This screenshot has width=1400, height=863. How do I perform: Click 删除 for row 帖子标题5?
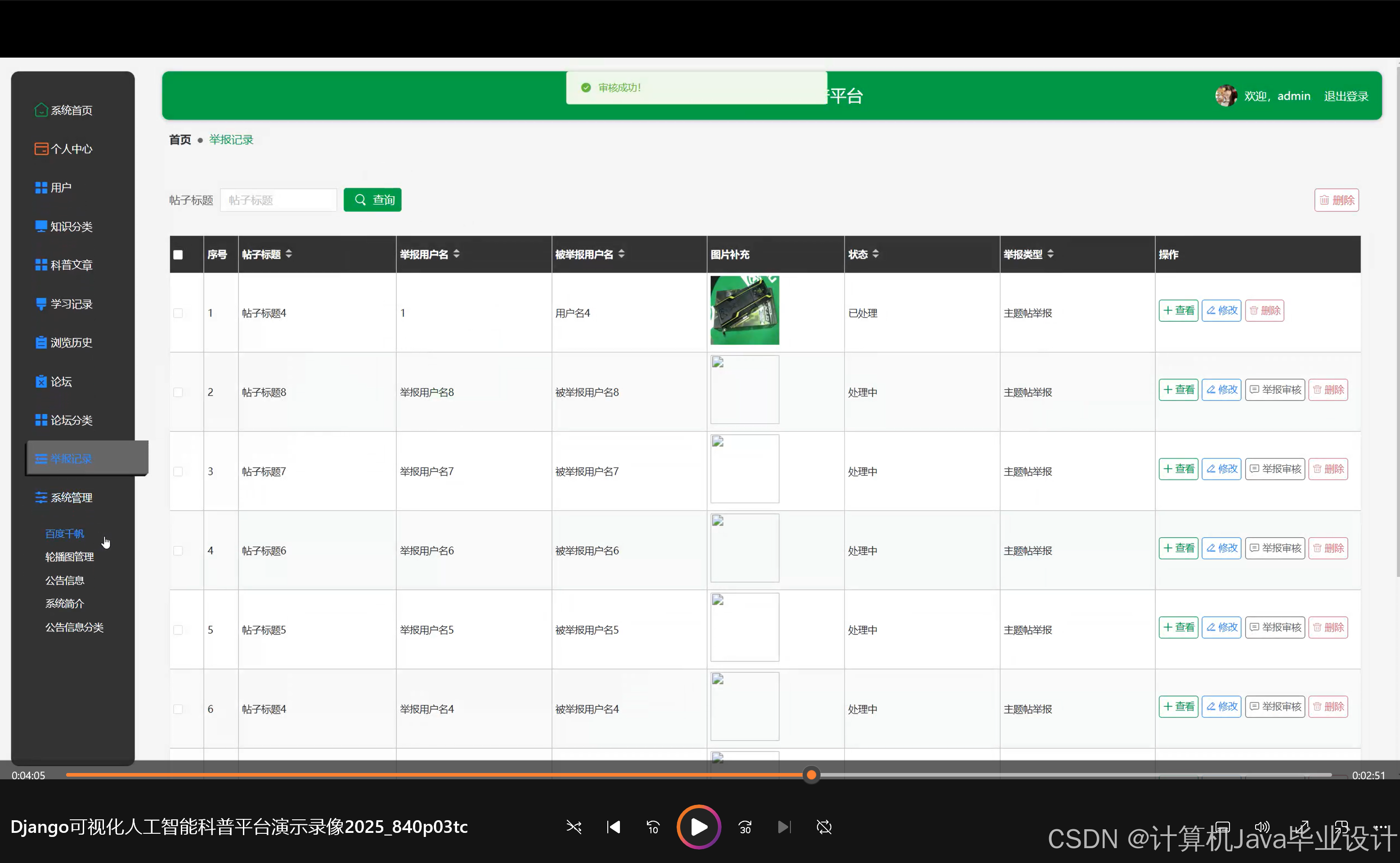[1328, 627]
